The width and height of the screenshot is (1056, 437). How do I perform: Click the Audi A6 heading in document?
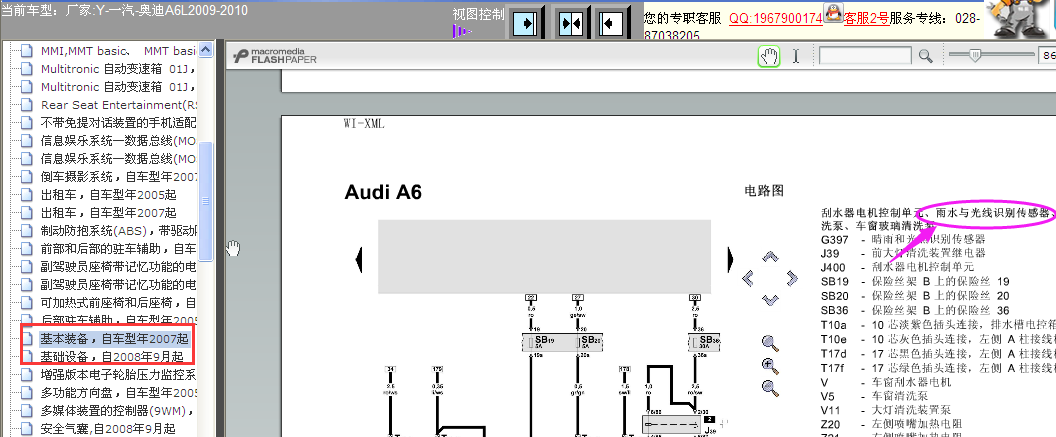click(383, 192)
